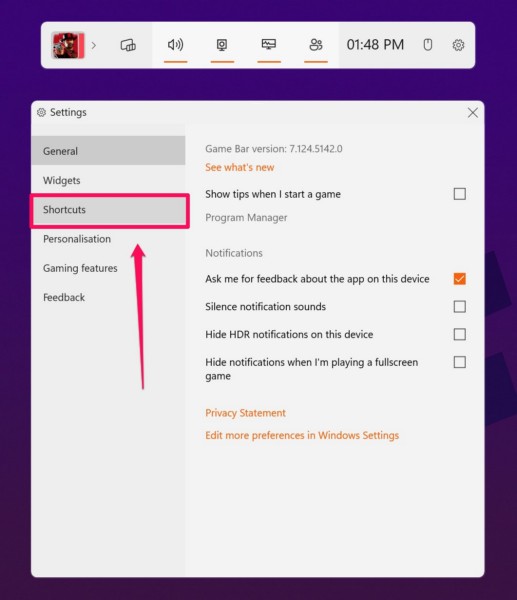
Task: Check Hide notifications when playing fullscreen game
Action: 460,362
